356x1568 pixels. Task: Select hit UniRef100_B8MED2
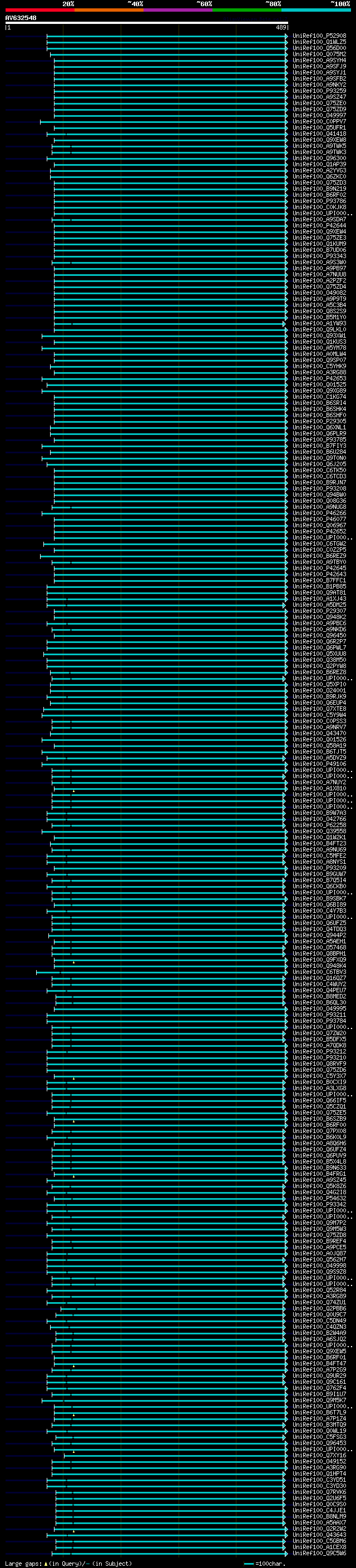(x=319, y=996)
